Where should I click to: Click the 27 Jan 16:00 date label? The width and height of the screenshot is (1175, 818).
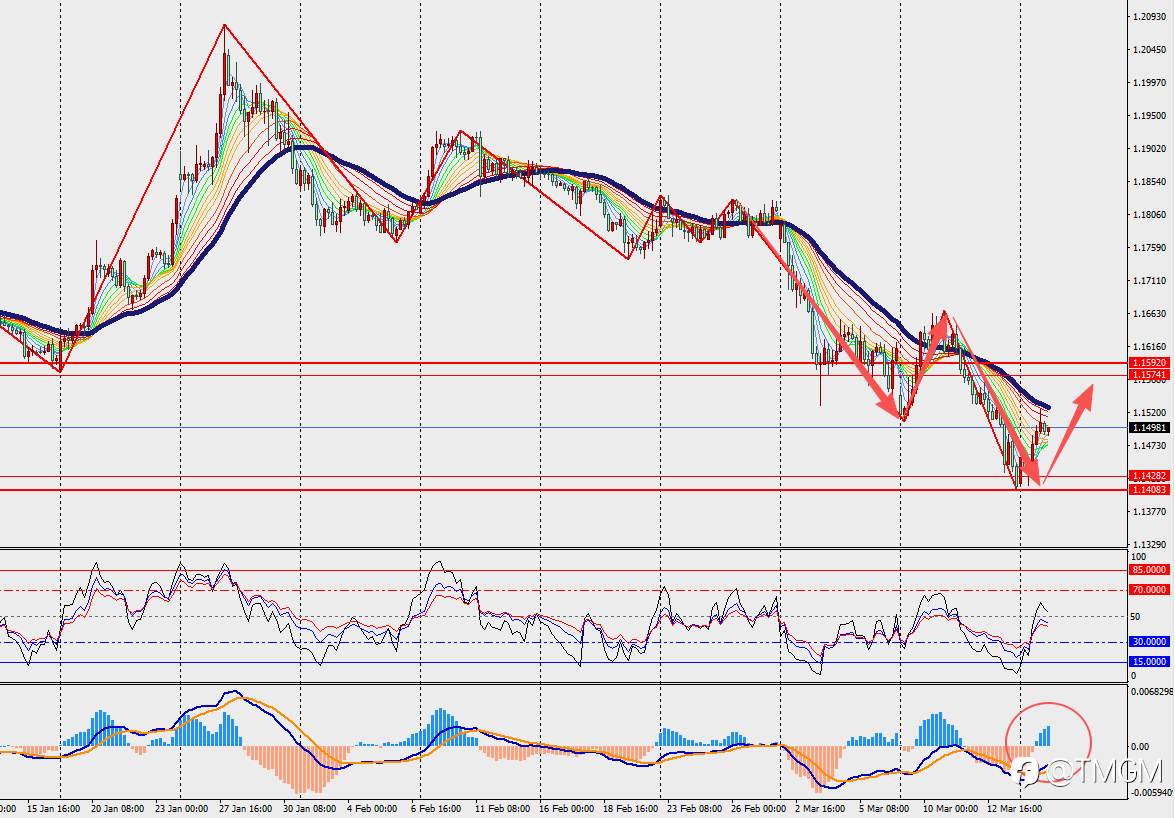pos(246,809)
